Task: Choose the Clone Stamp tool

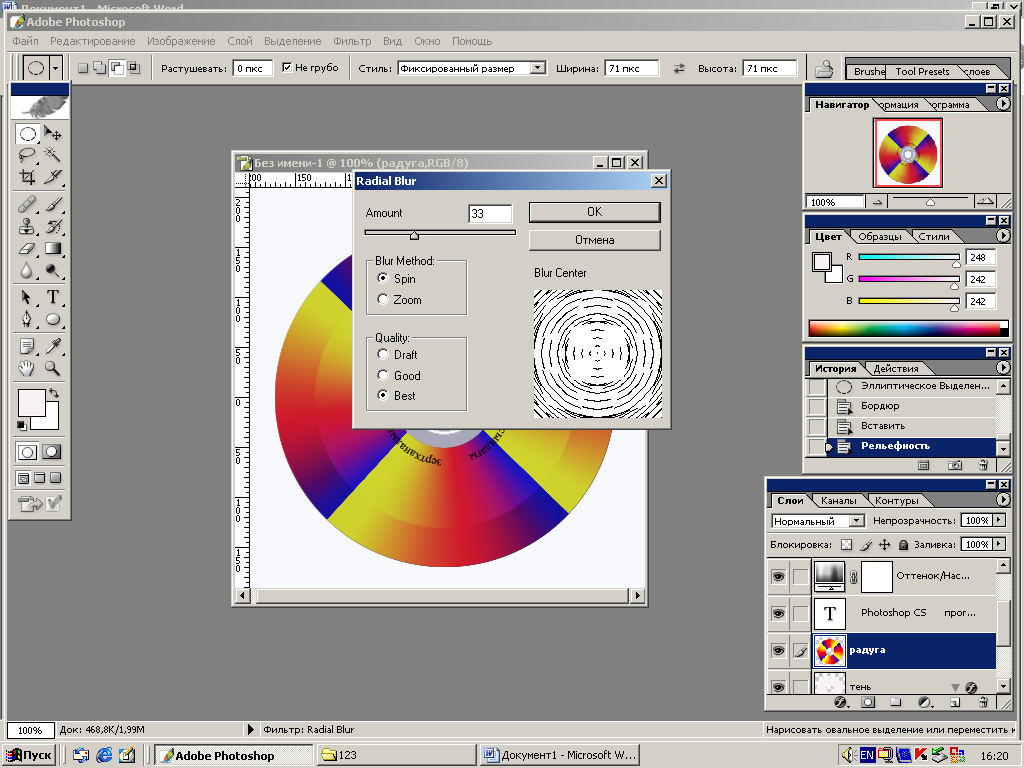Action: [x=27, y=227]
